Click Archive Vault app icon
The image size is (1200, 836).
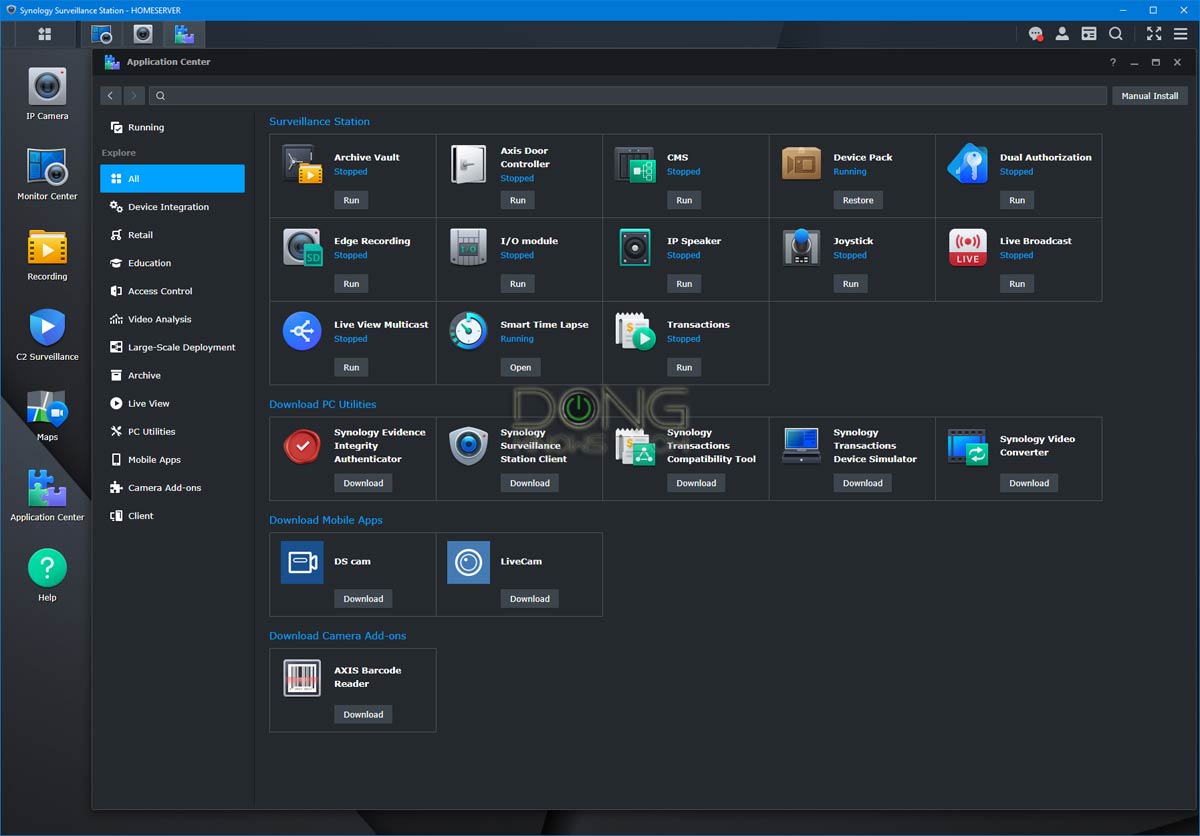302,164
